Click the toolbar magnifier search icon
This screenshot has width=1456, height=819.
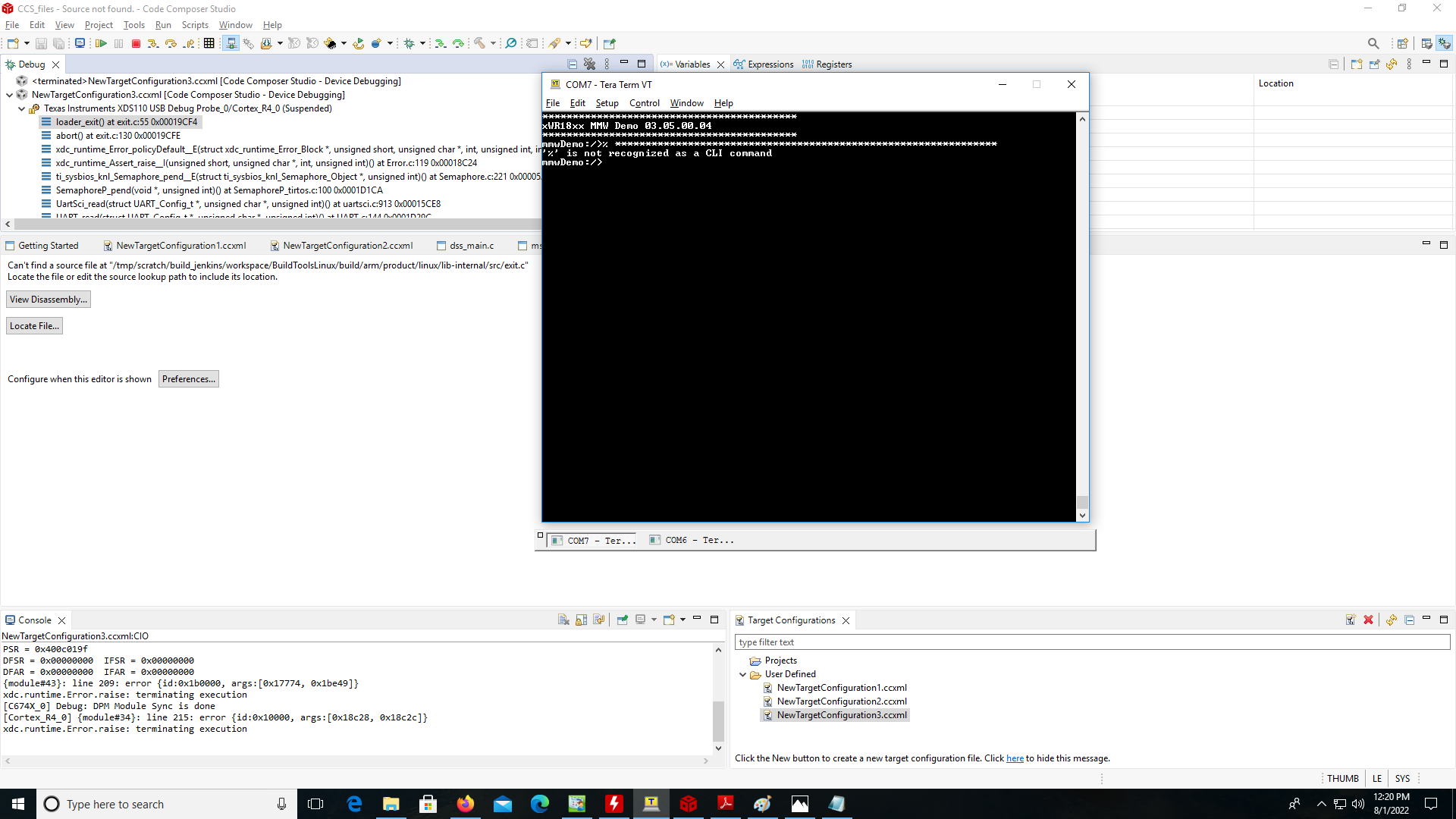point(1373,44)
